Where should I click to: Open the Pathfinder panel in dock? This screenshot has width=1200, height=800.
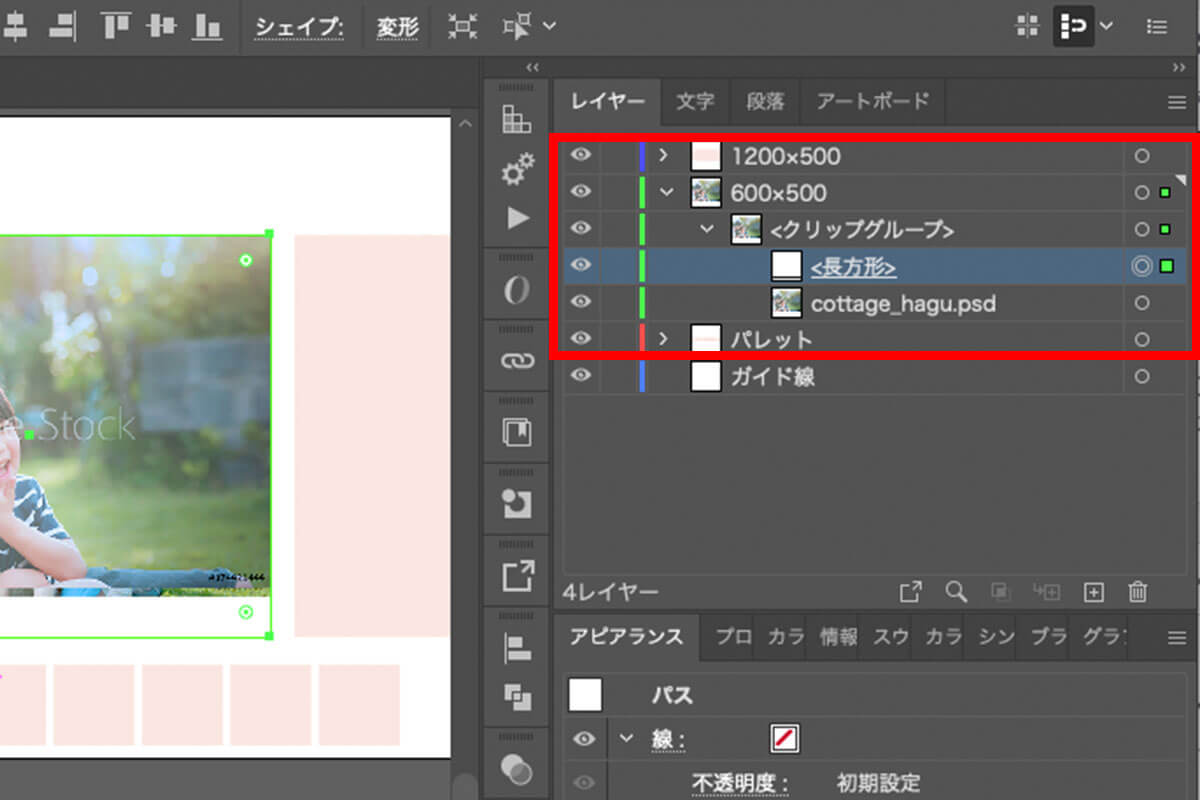point(517,696)
